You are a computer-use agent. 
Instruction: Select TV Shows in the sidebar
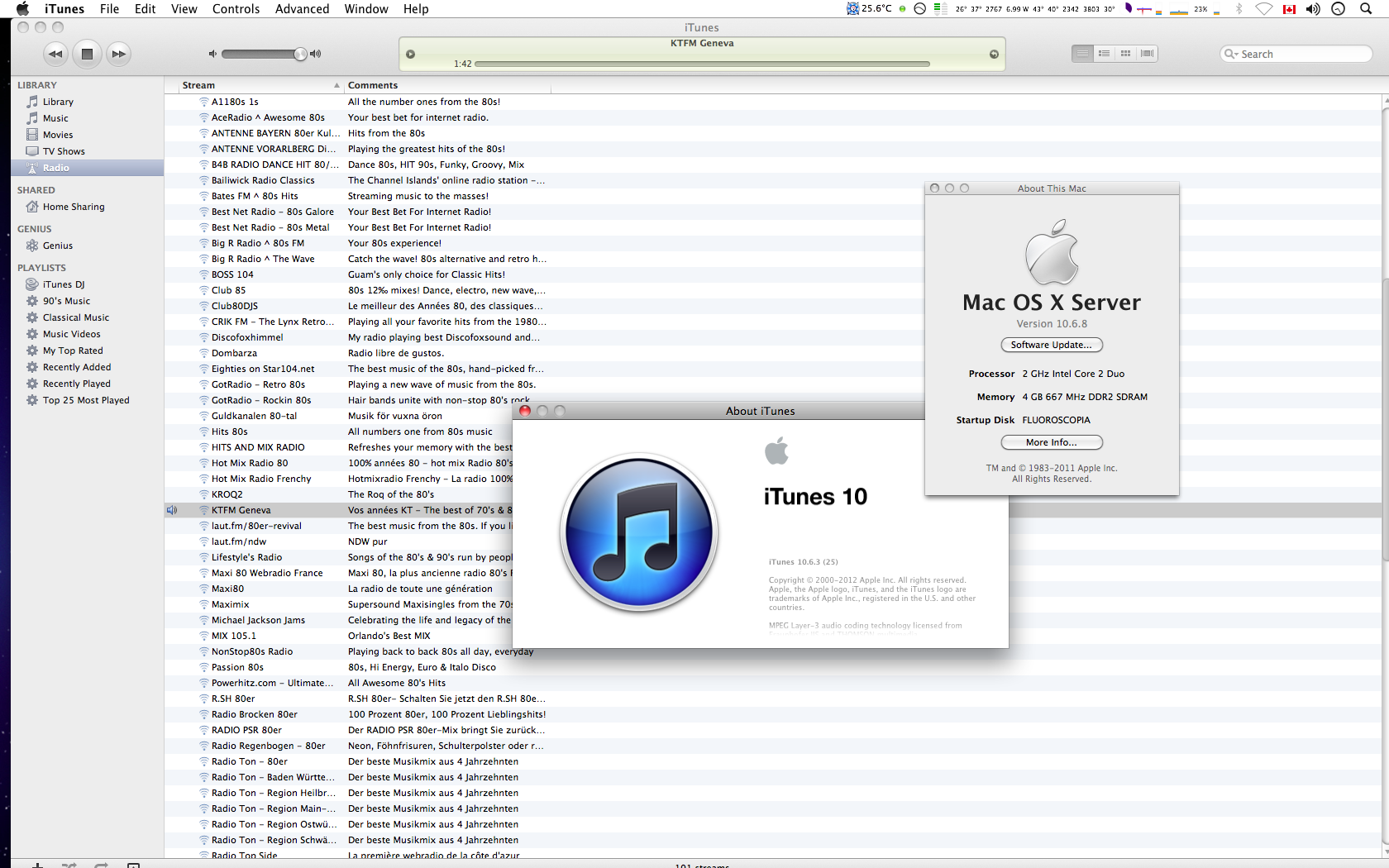click(x=88, y=151)
